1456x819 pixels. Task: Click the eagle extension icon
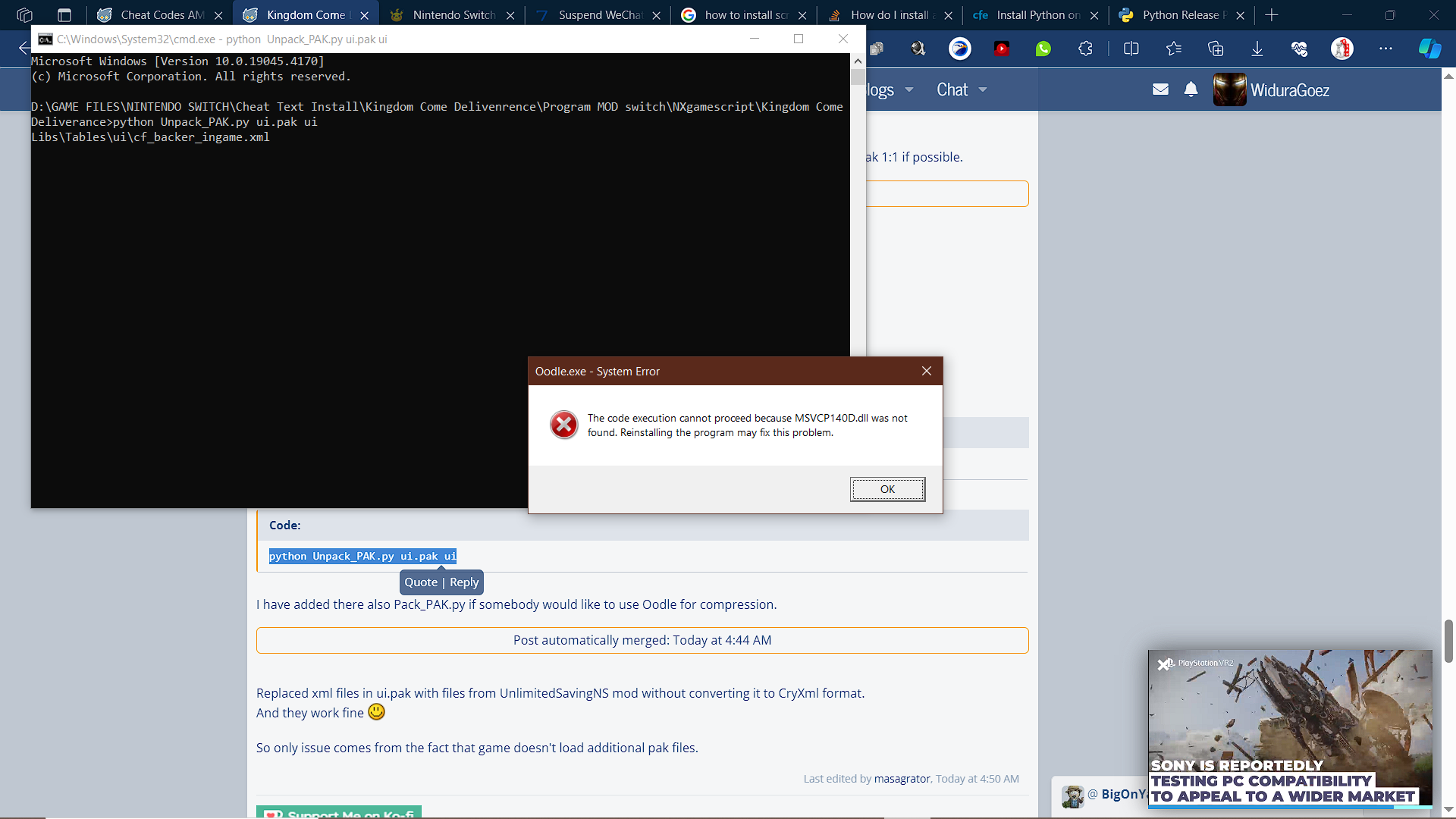pyautogui.click(x=960, y=49)
